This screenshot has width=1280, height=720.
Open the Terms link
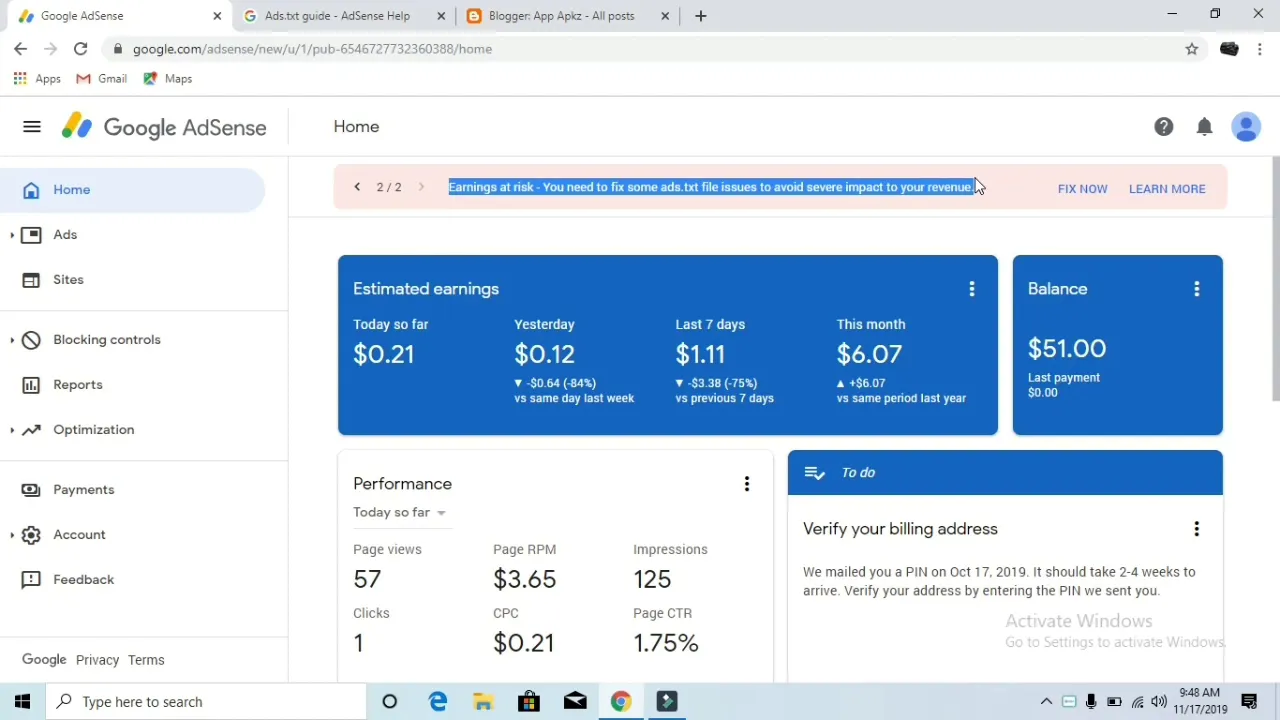146,660
